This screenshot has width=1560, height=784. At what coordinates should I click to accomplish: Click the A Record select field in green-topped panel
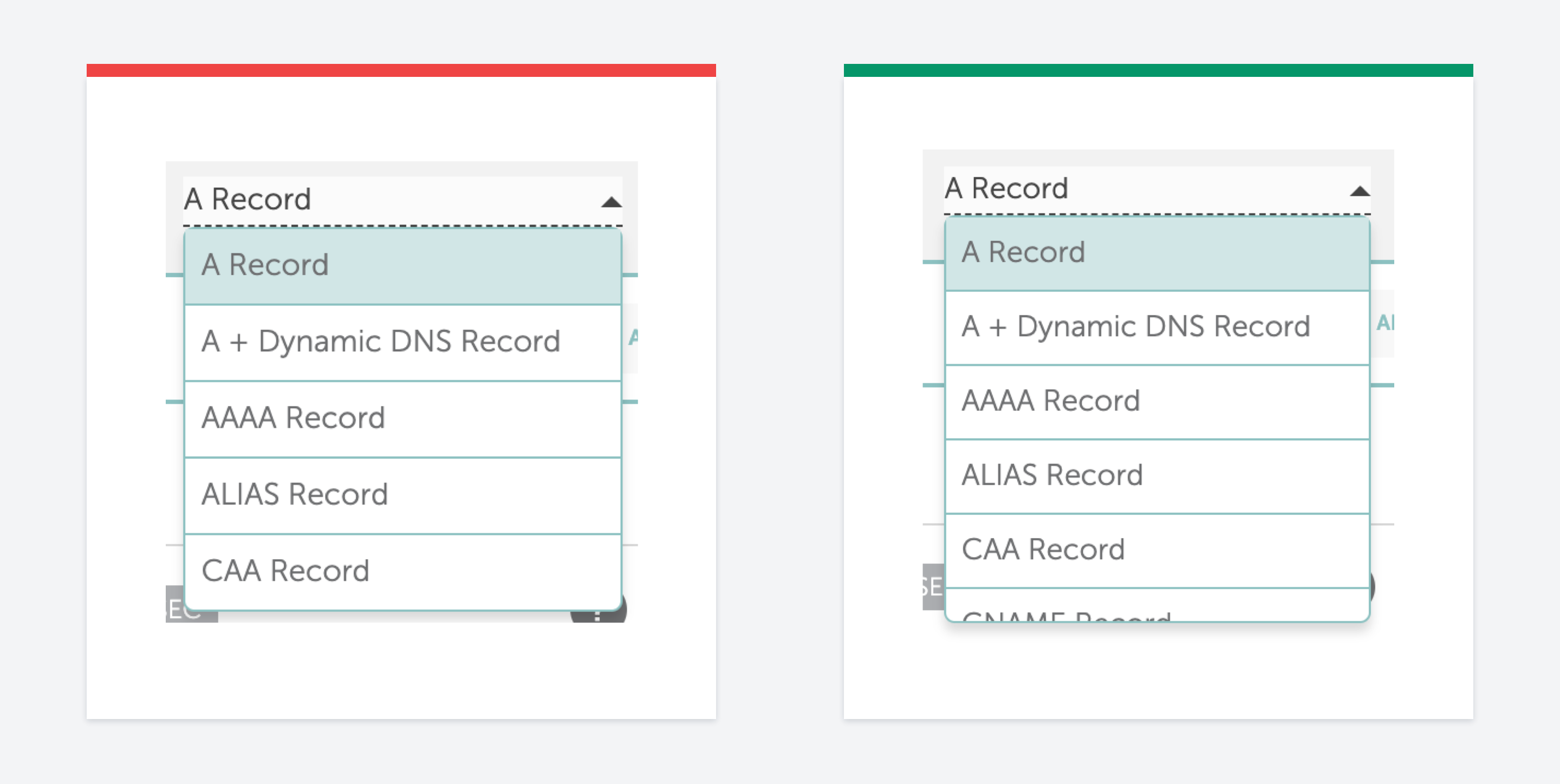[1156, 190]
